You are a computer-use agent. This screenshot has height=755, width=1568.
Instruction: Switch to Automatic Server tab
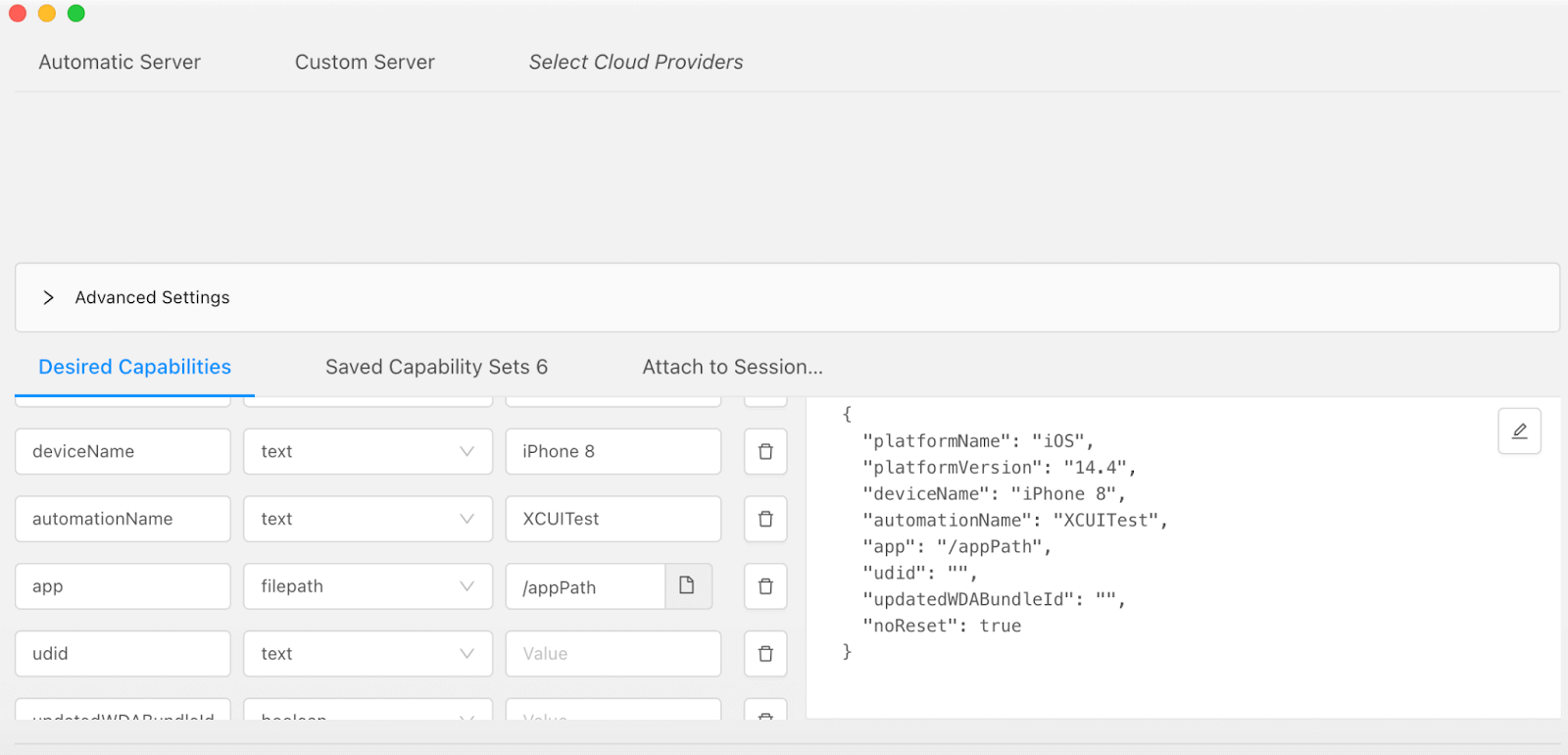[x=120, y=62]
